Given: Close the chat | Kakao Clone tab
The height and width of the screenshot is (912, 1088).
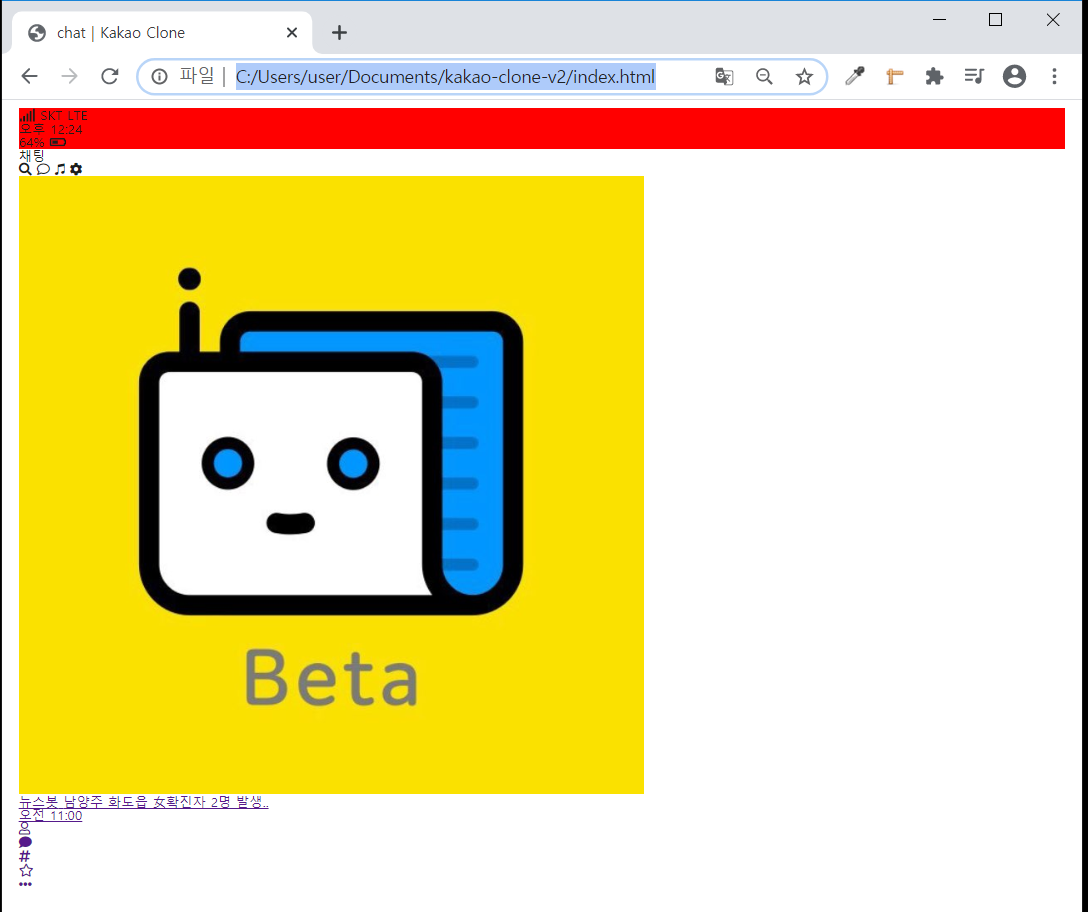Looking at the screenshot, I should tap(292, 33).
